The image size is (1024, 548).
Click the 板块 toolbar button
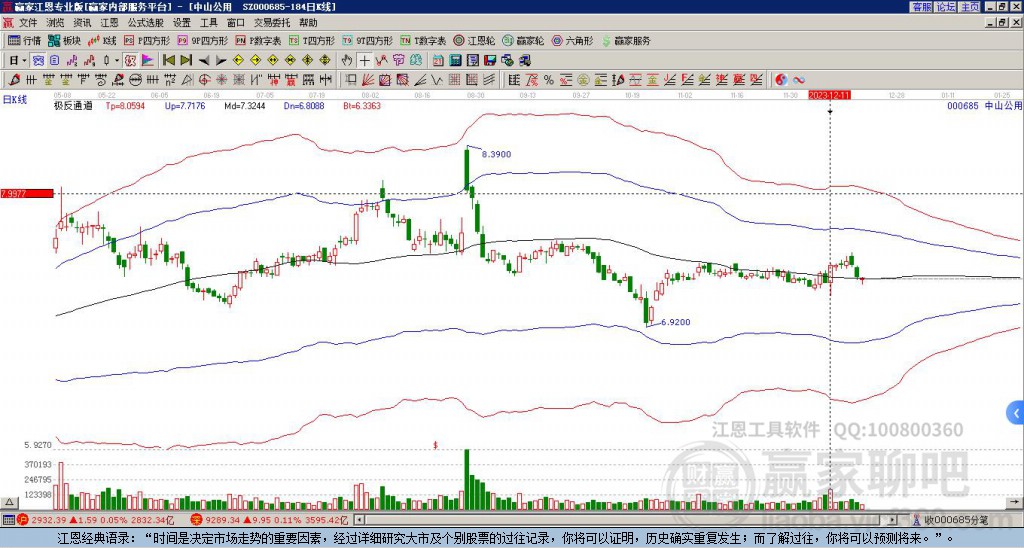pos(65,40)
